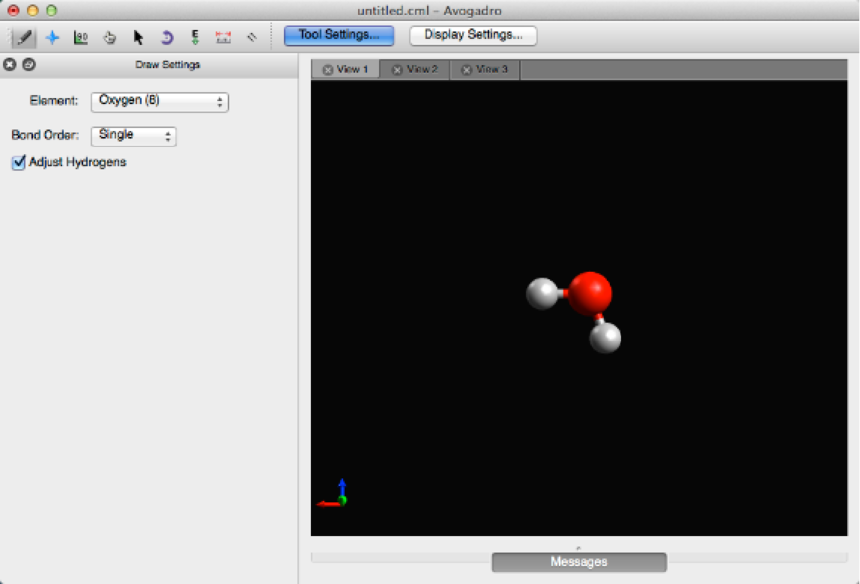The height and width of the screenshot is (584, 860).
Task: Select the Draw pencil tool
Action: click(x=23, y=37)
